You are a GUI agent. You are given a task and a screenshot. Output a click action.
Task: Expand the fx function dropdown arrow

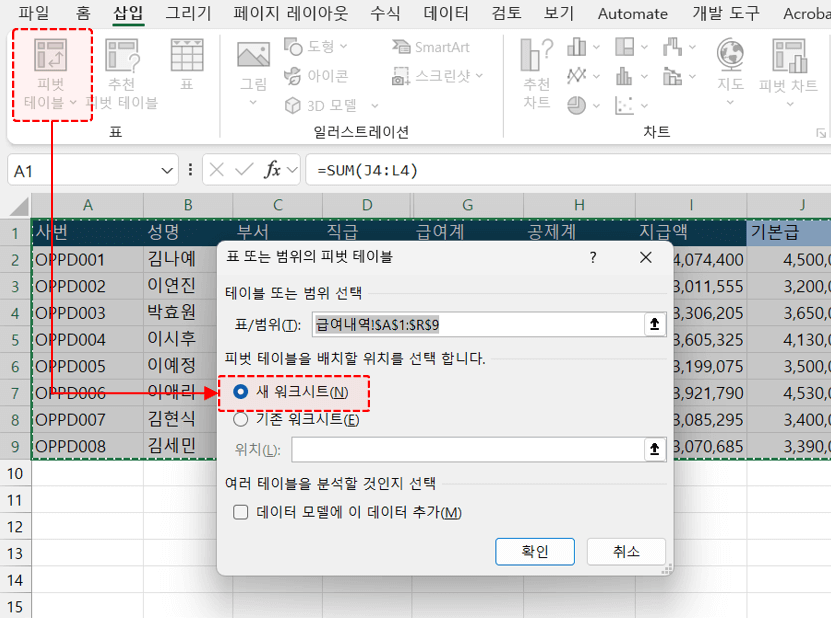(x=291, y=170)
